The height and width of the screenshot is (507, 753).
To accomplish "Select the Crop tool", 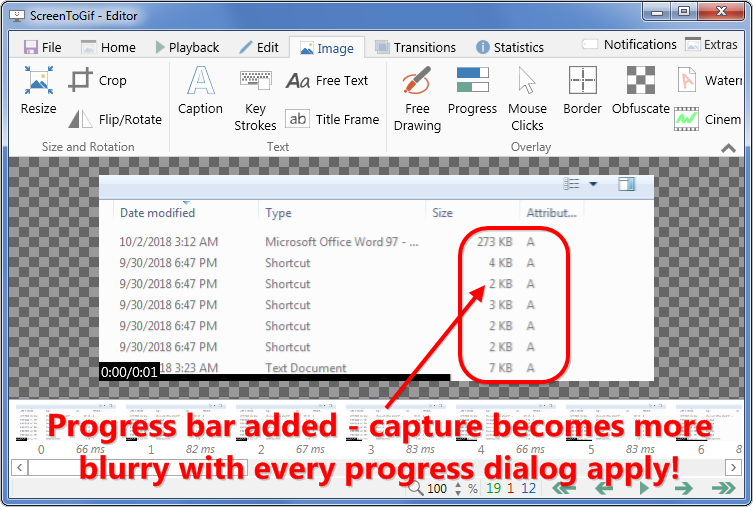I will (98, 80).
